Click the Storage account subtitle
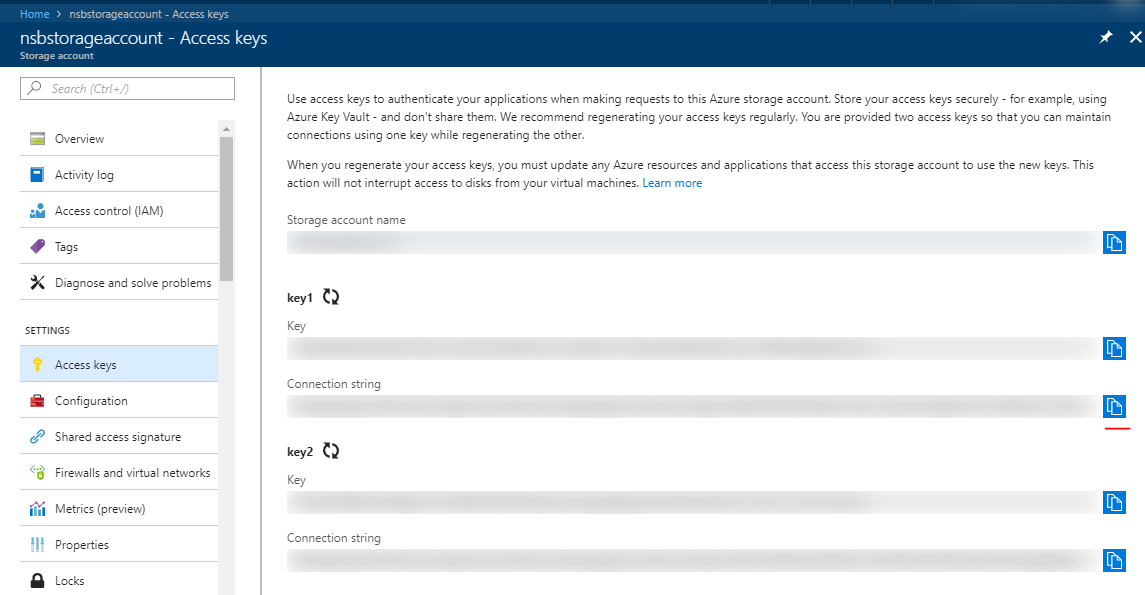Screen dimensions: 1145x595 pyautogui.click(x=57, y=55)
